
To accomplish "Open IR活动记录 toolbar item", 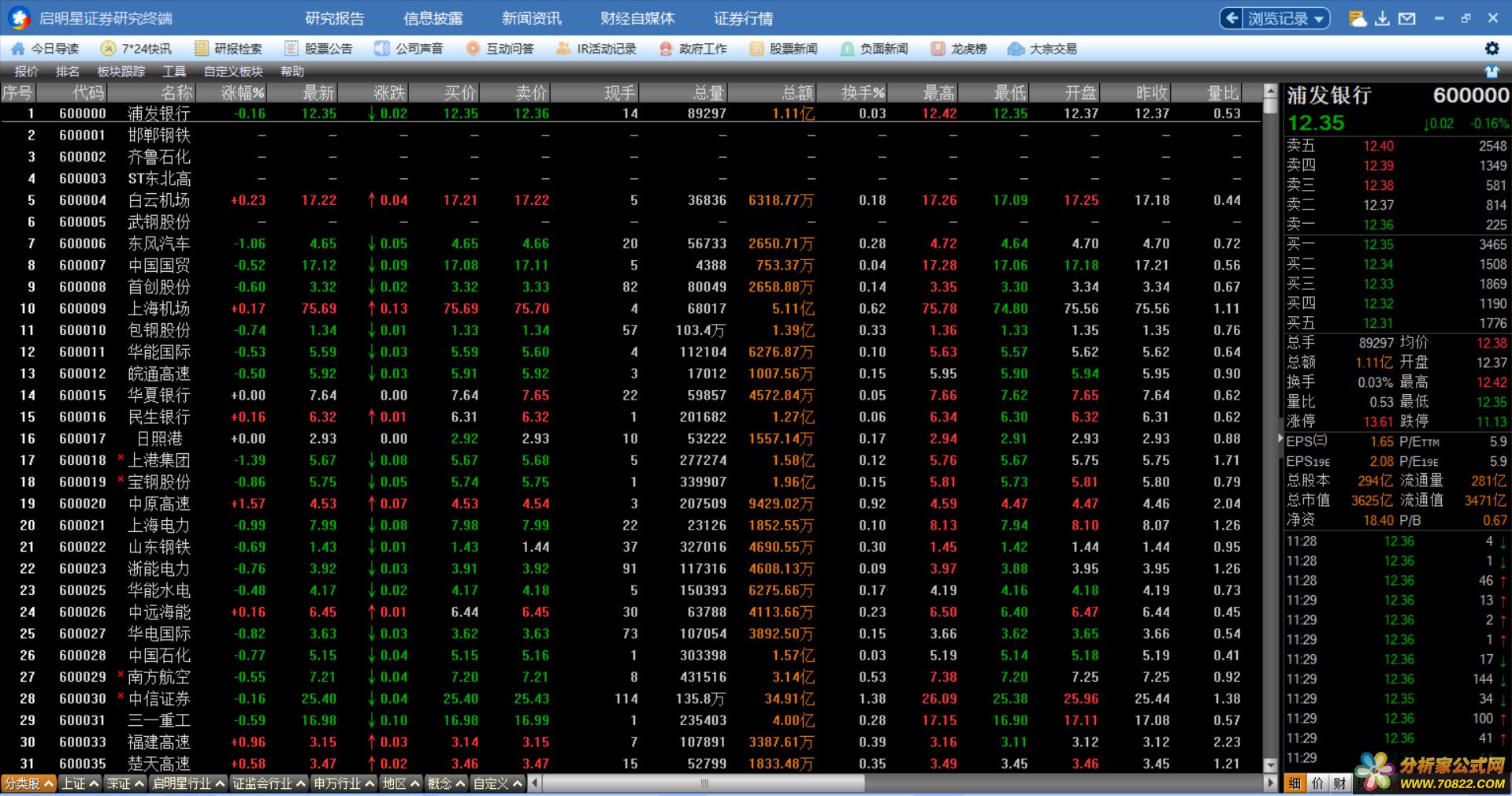I will pyautogui.click(x=596, y=49).
